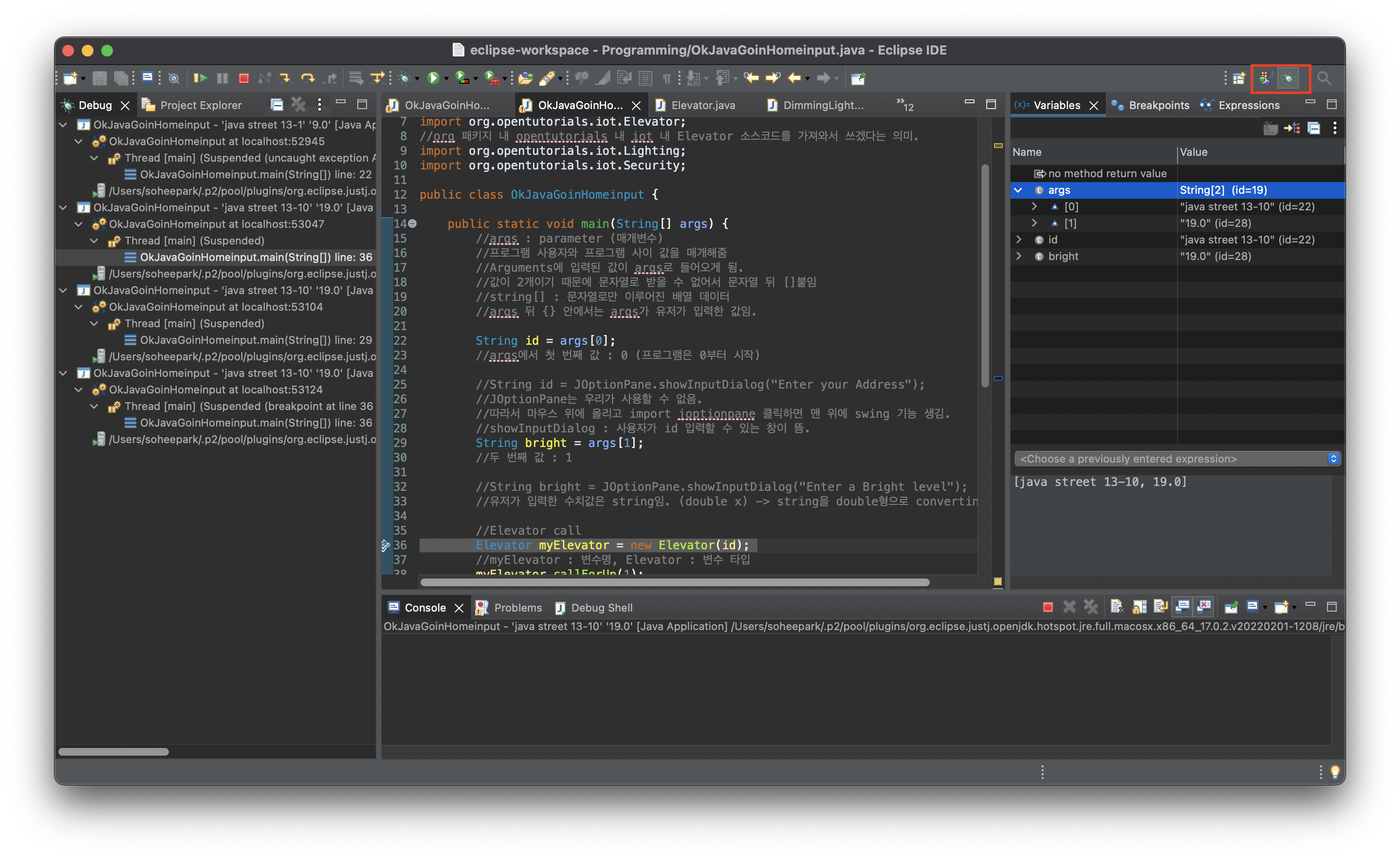1400x857 pixels.
Task: Open Debug Shell tab
Action: pos(601,608)
